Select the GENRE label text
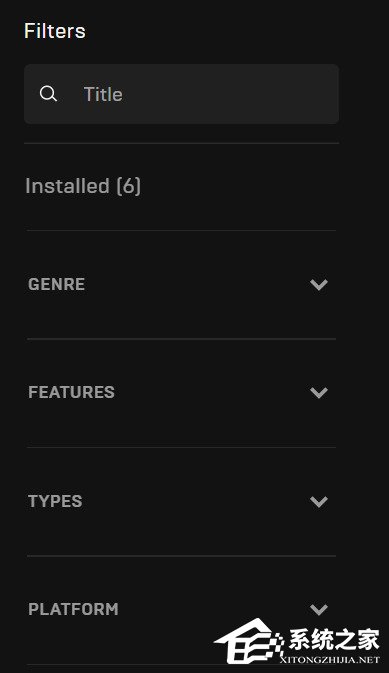 pyautogui.click(x=56, y=284)
